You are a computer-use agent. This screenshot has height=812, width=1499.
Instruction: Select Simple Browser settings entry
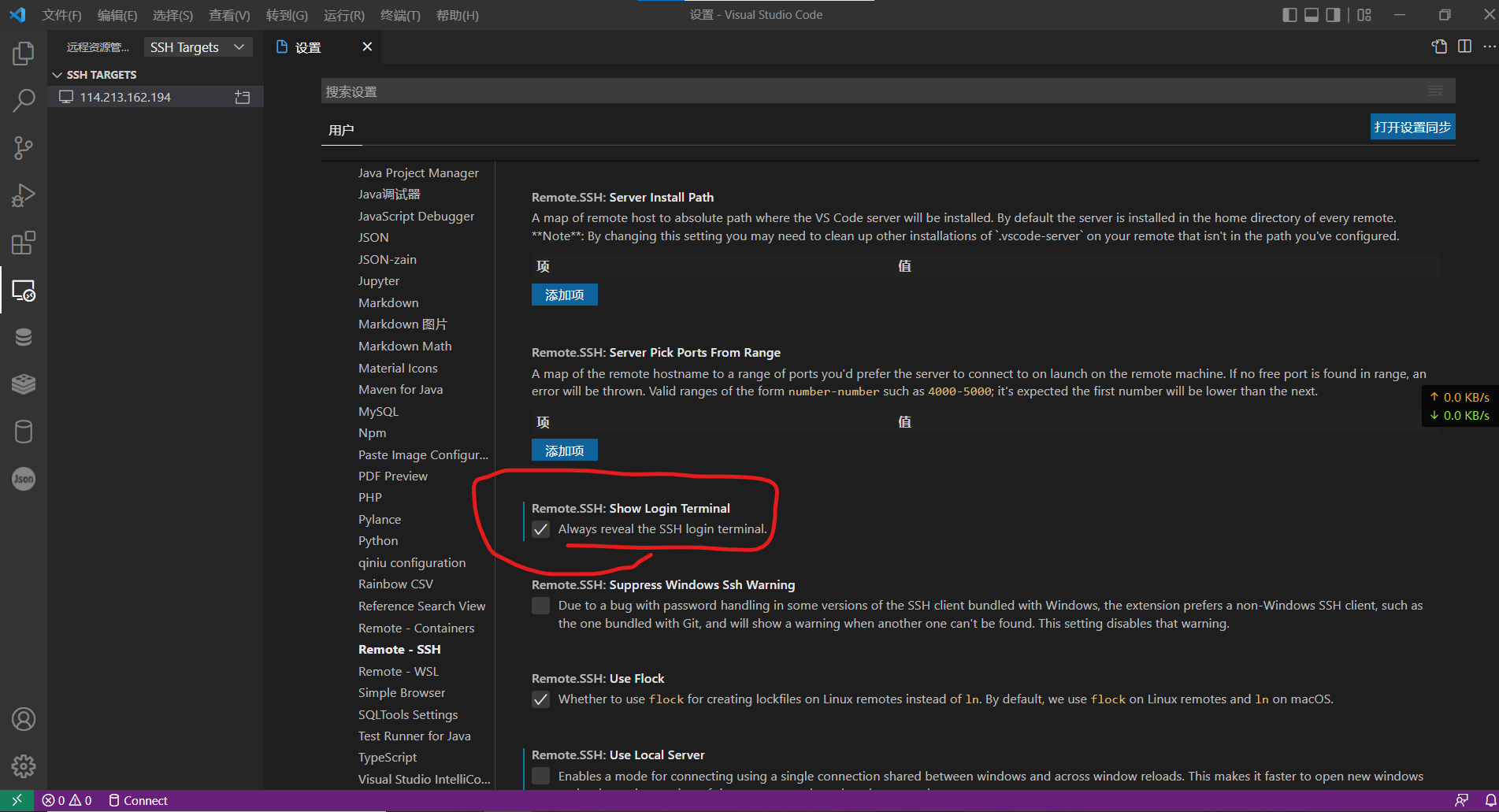tap(402, 692)
